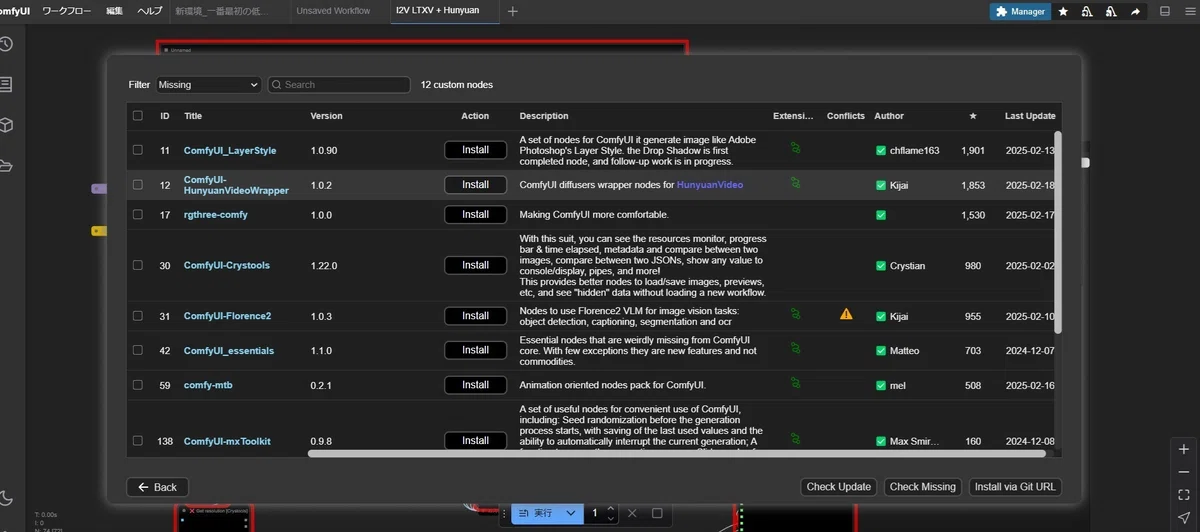Click the square stop icon in run toolbar
This screenshot has width=1200, height=532.
tap(657, 513)
